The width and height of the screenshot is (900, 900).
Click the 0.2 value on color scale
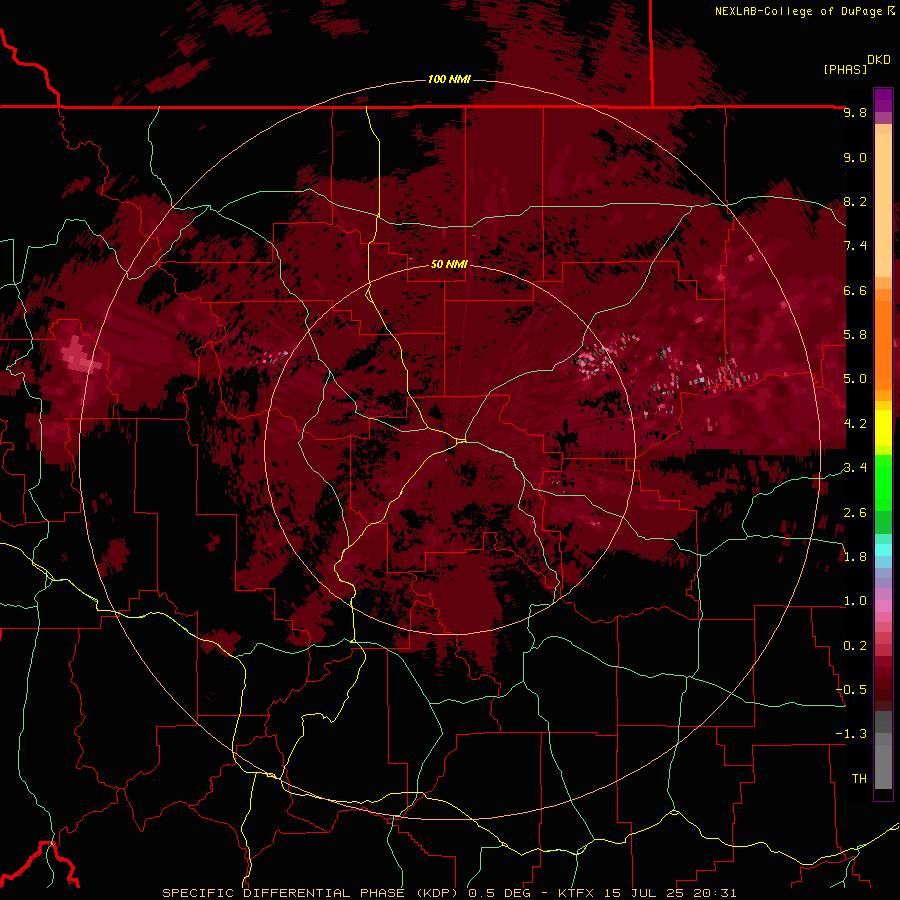pos(855,646)
